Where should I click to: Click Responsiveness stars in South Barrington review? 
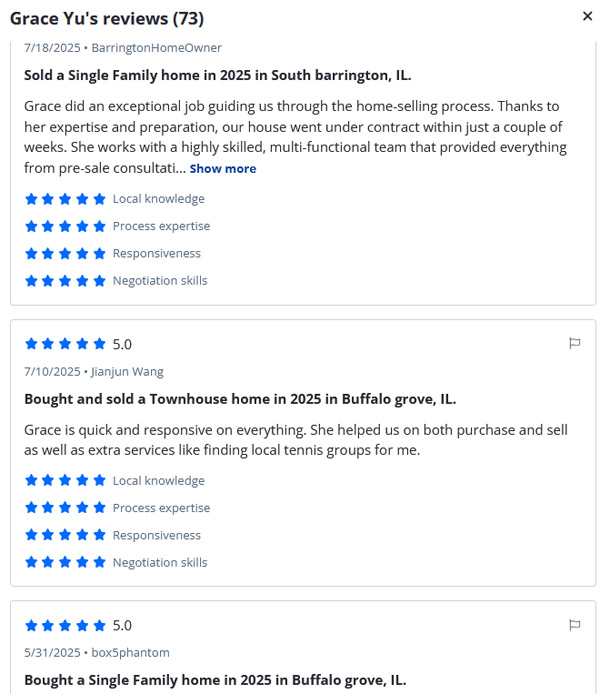(65, 253)
